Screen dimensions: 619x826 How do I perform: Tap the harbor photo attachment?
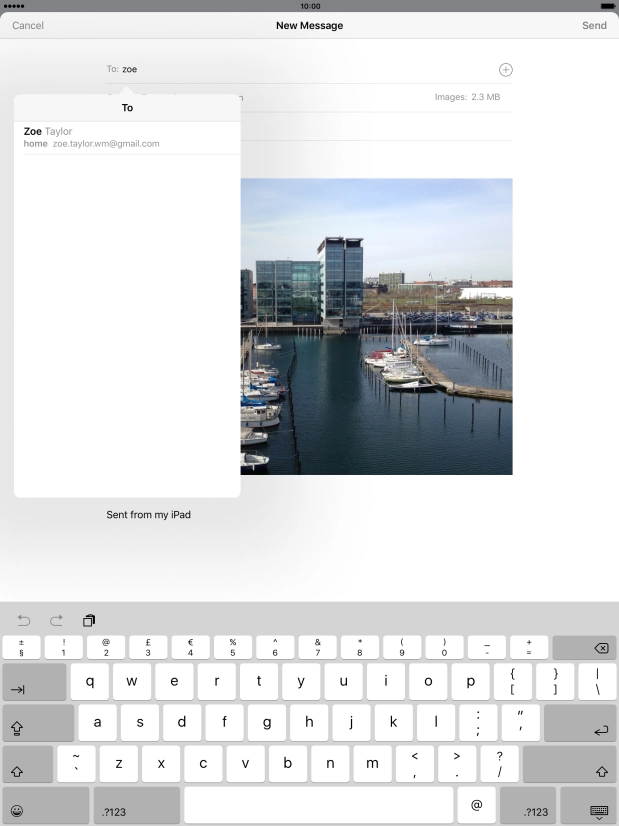coord(376,326)
